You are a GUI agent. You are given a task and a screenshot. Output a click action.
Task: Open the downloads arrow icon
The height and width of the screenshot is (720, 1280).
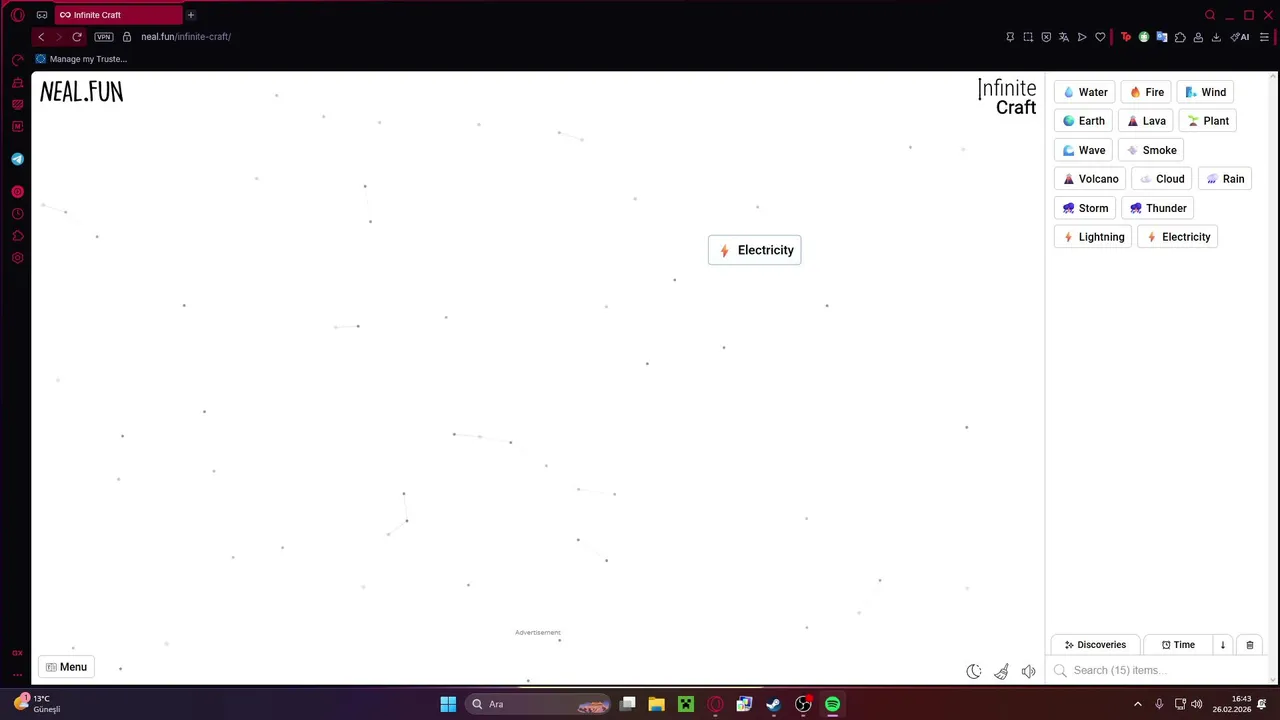1216,37
